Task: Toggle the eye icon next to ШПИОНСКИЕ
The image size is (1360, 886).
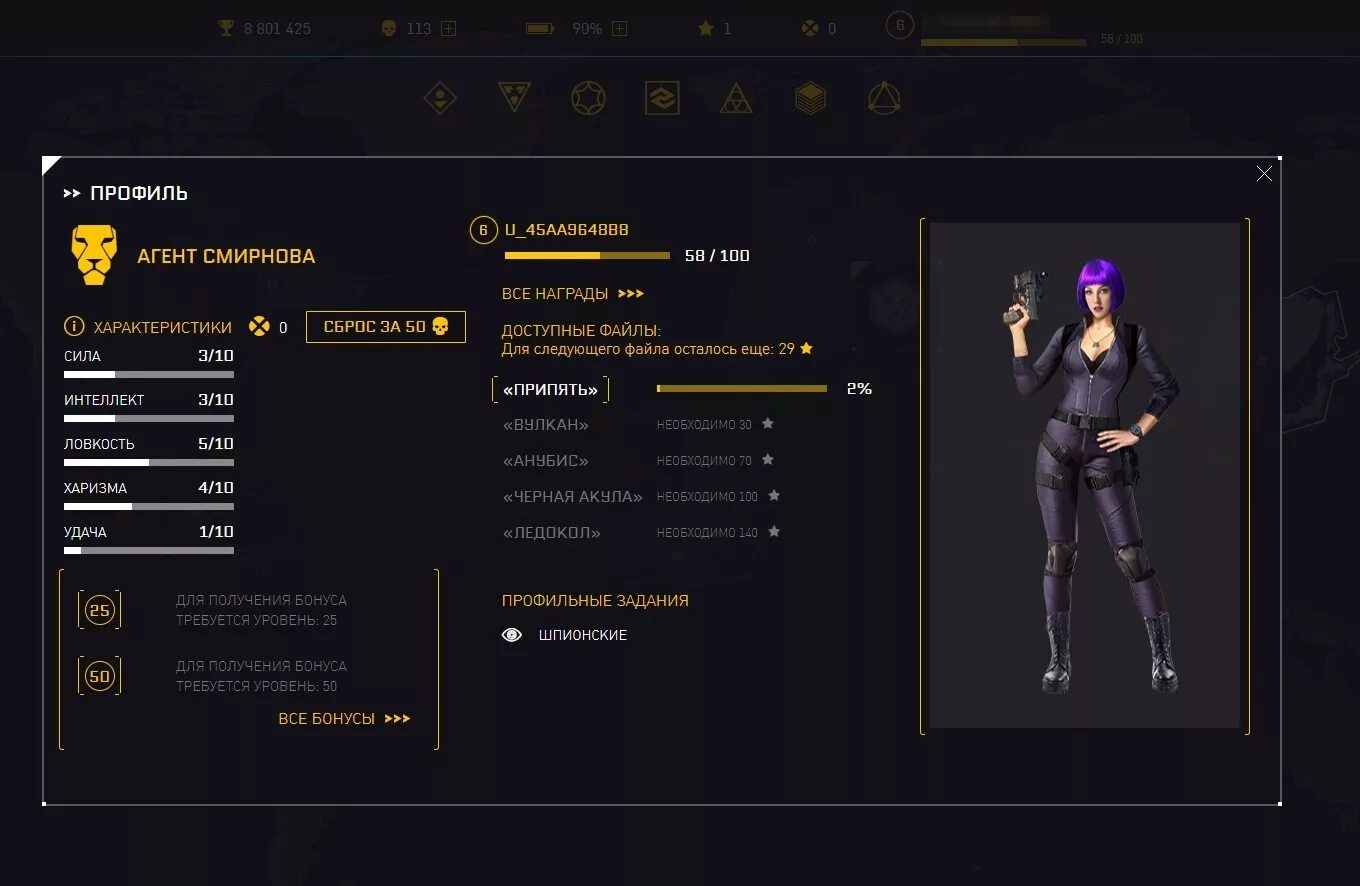Action: 512,635
